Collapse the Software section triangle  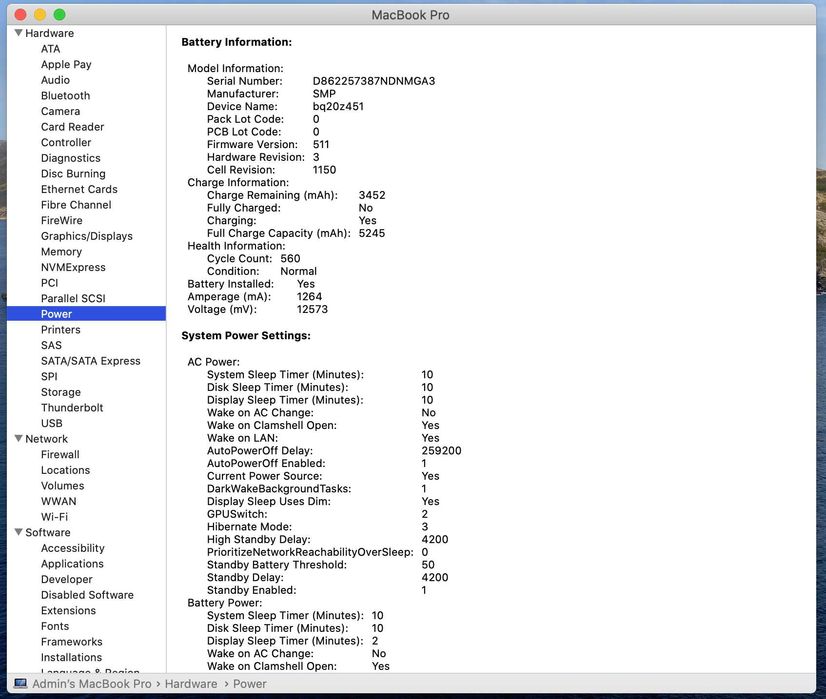[18, 532]
